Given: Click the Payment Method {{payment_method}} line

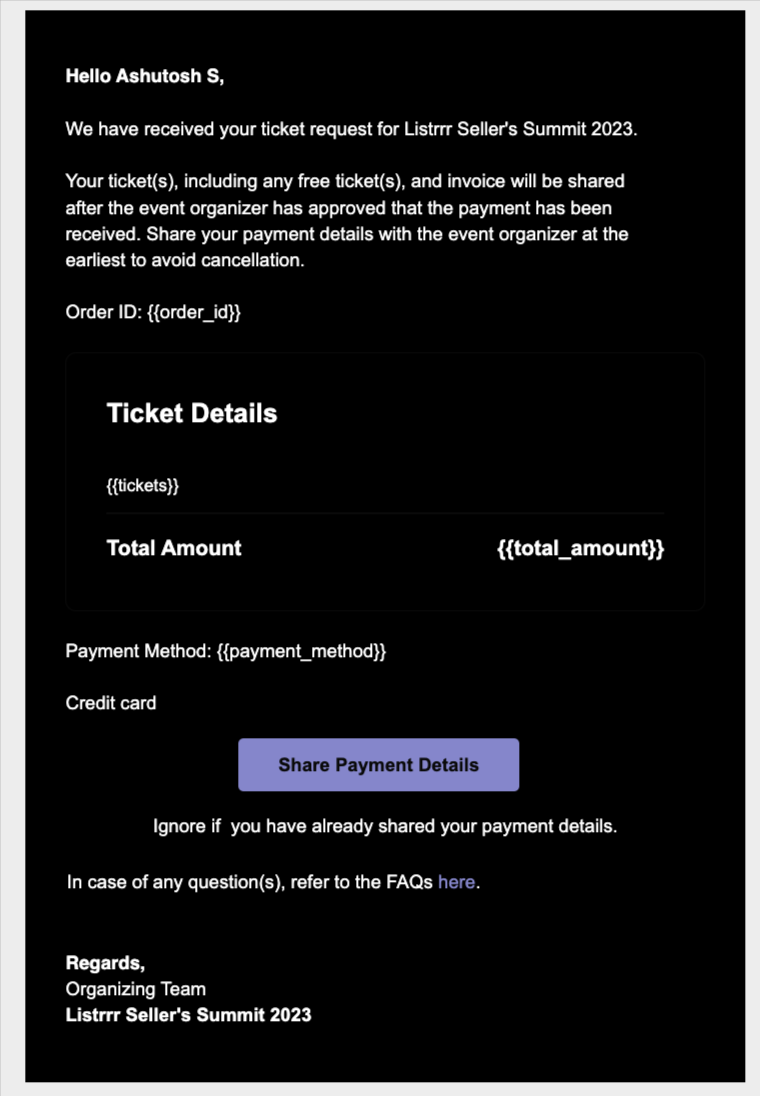Looking at the screenshot, I should pyautogui.click(x=226, y=651).
